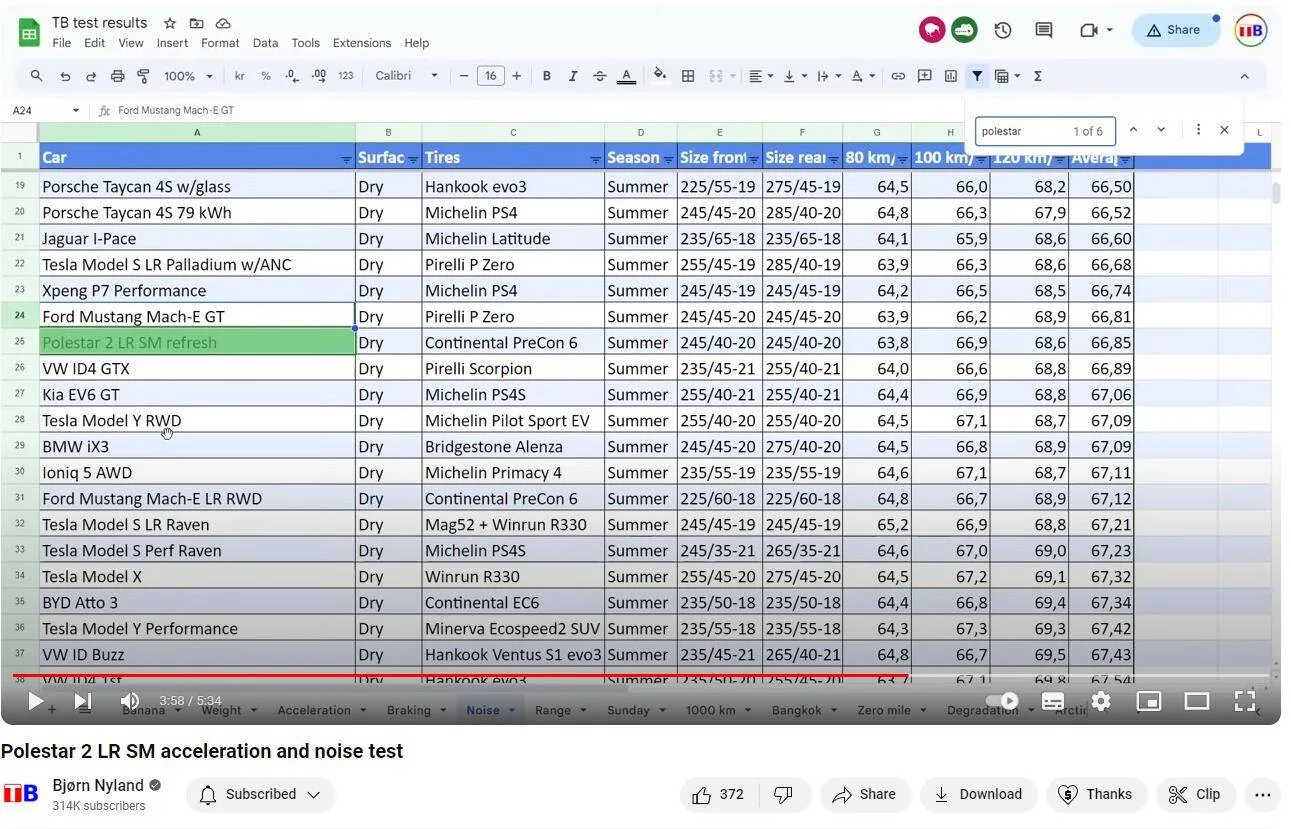Check the cloud save status icon
The width and height of the screenshot is (1291, 829).
(x=223, y=23)
